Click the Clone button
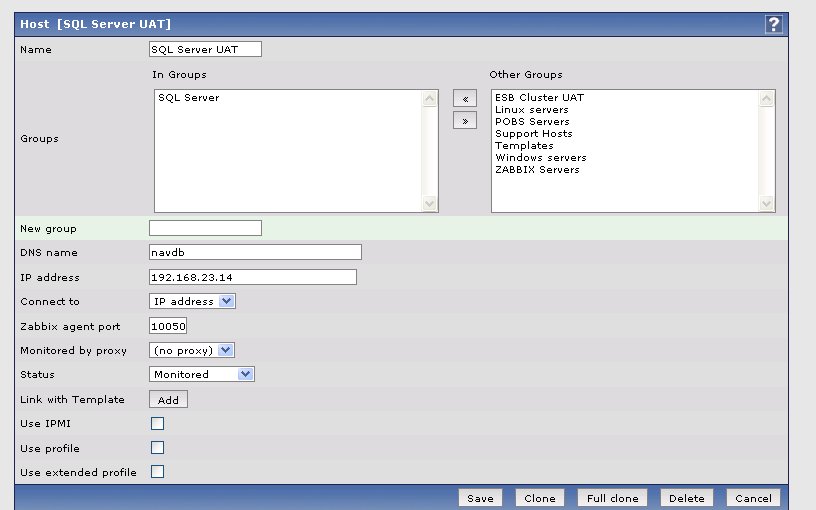Screen dimensions: 816x510 540,498
